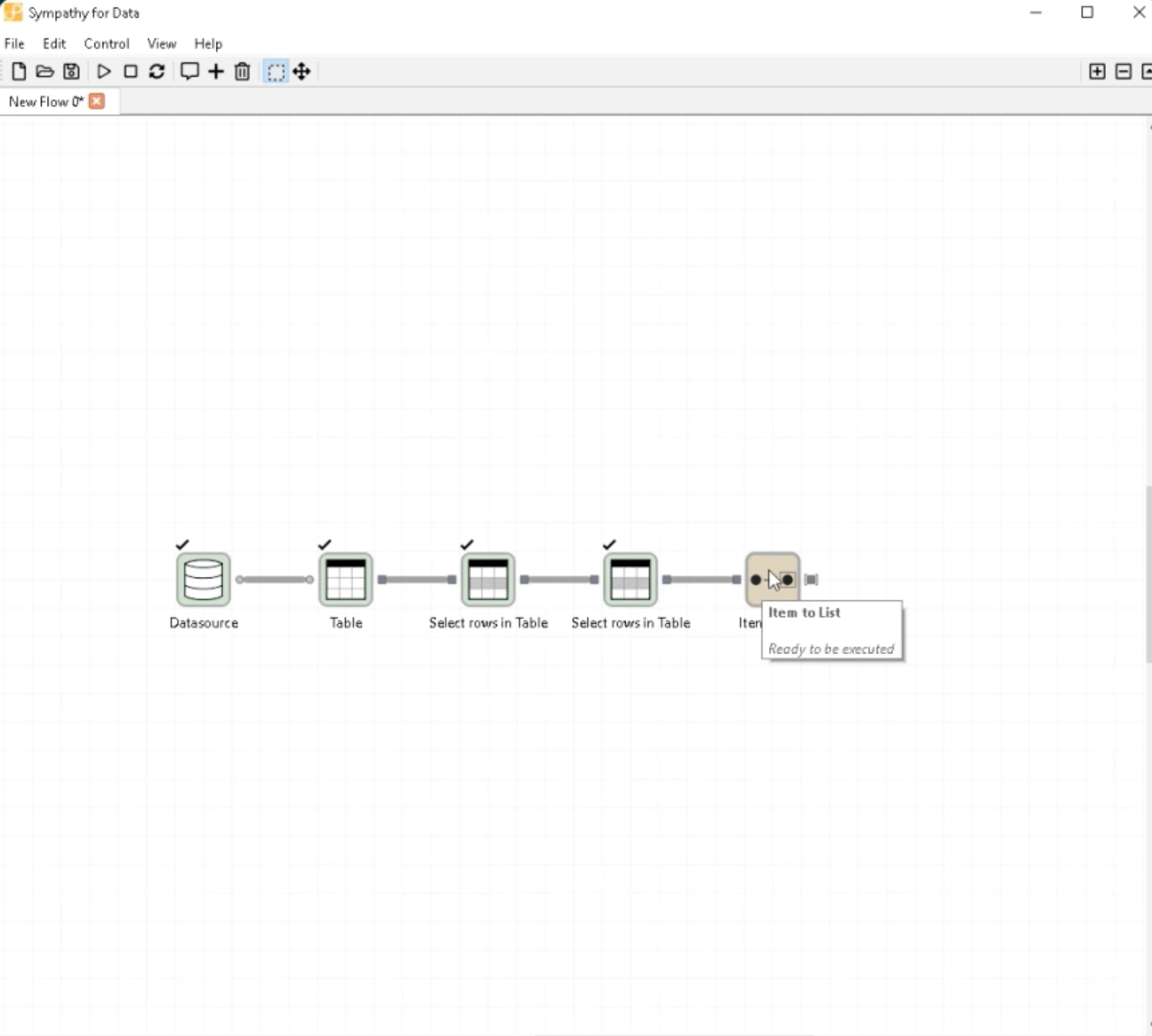
Task: Execute the flow with the play icon
Action: 104,71
